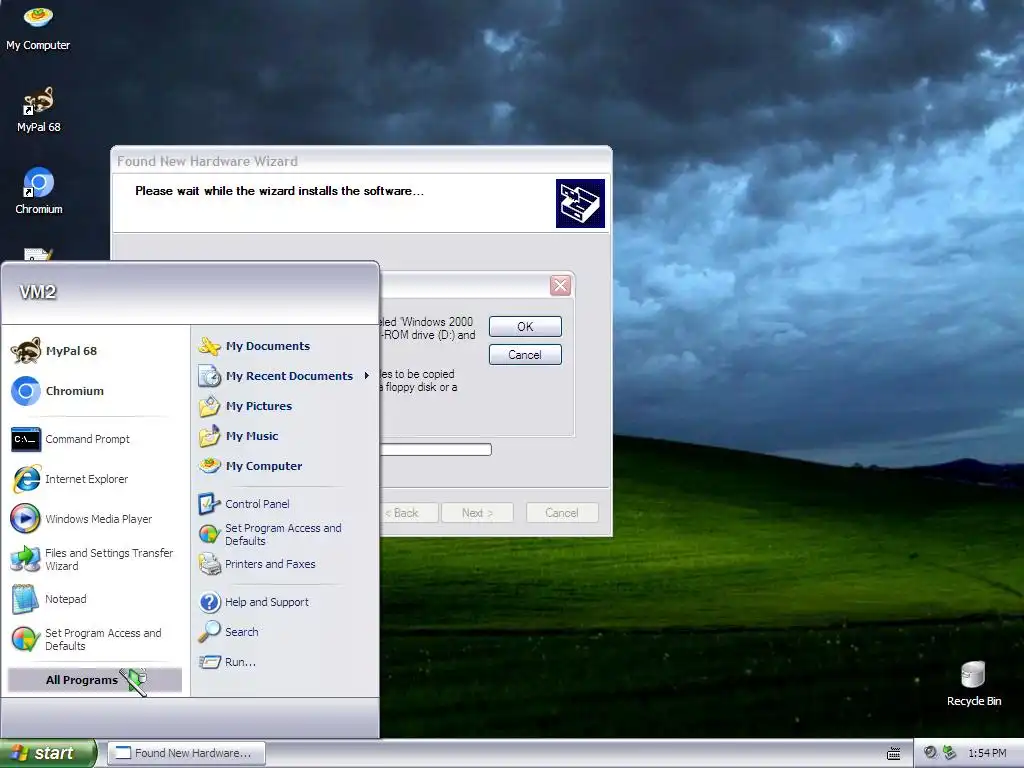Screen dimensions: 1024x768
Task: Click Cancel in the insert disk dialog
Action: [525, 355]
